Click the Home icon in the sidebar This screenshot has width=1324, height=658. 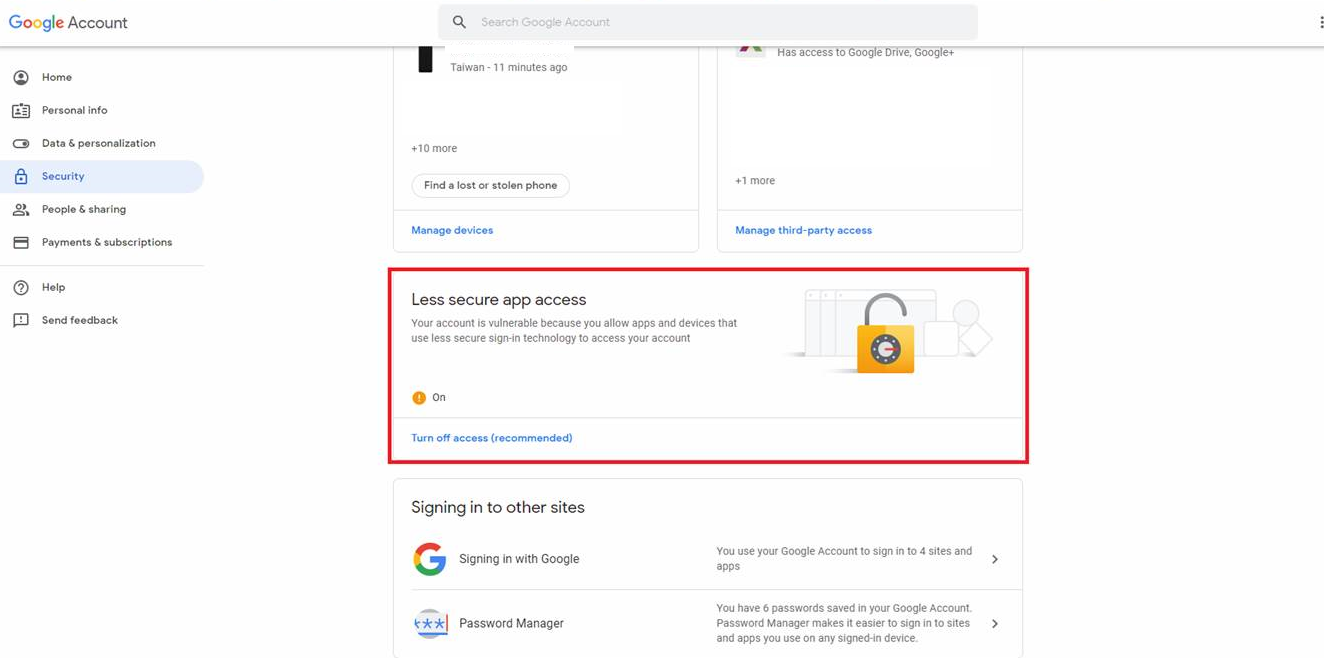point(21,77)
